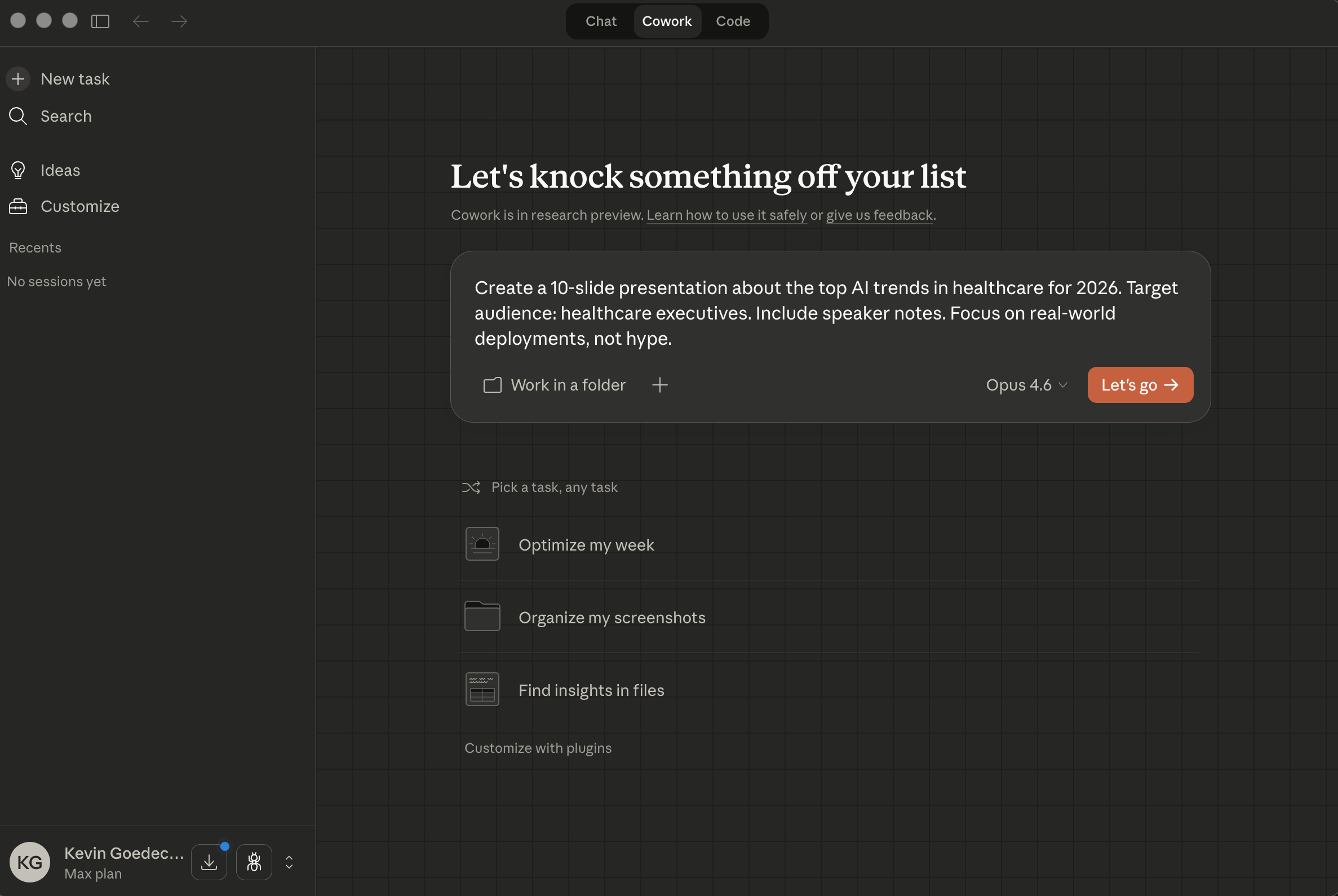Select the Organize my screenshots task
This screenshot has height=896, width=1338.
[x=612, y=617]
